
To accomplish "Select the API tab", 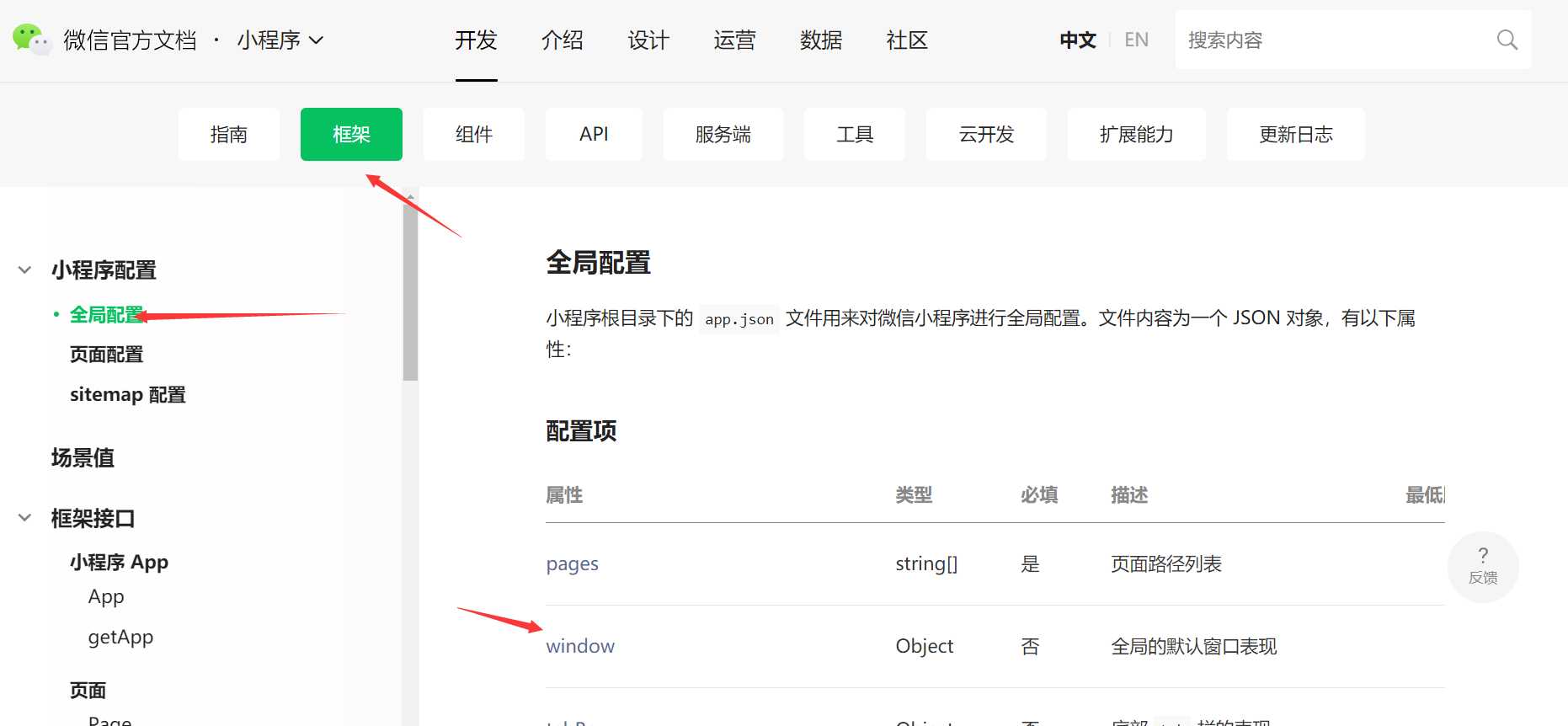I will pyautogui.click(x=594, y=134).
